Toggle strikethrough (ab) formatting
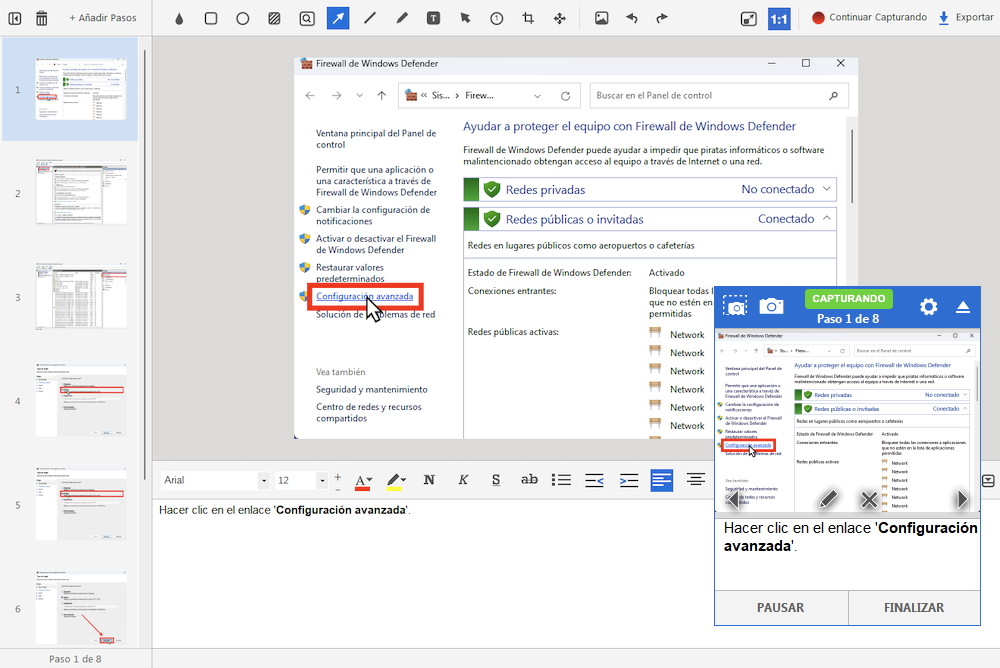The width and height of the screenshot is (1000, 668). (x=529, y=480)
